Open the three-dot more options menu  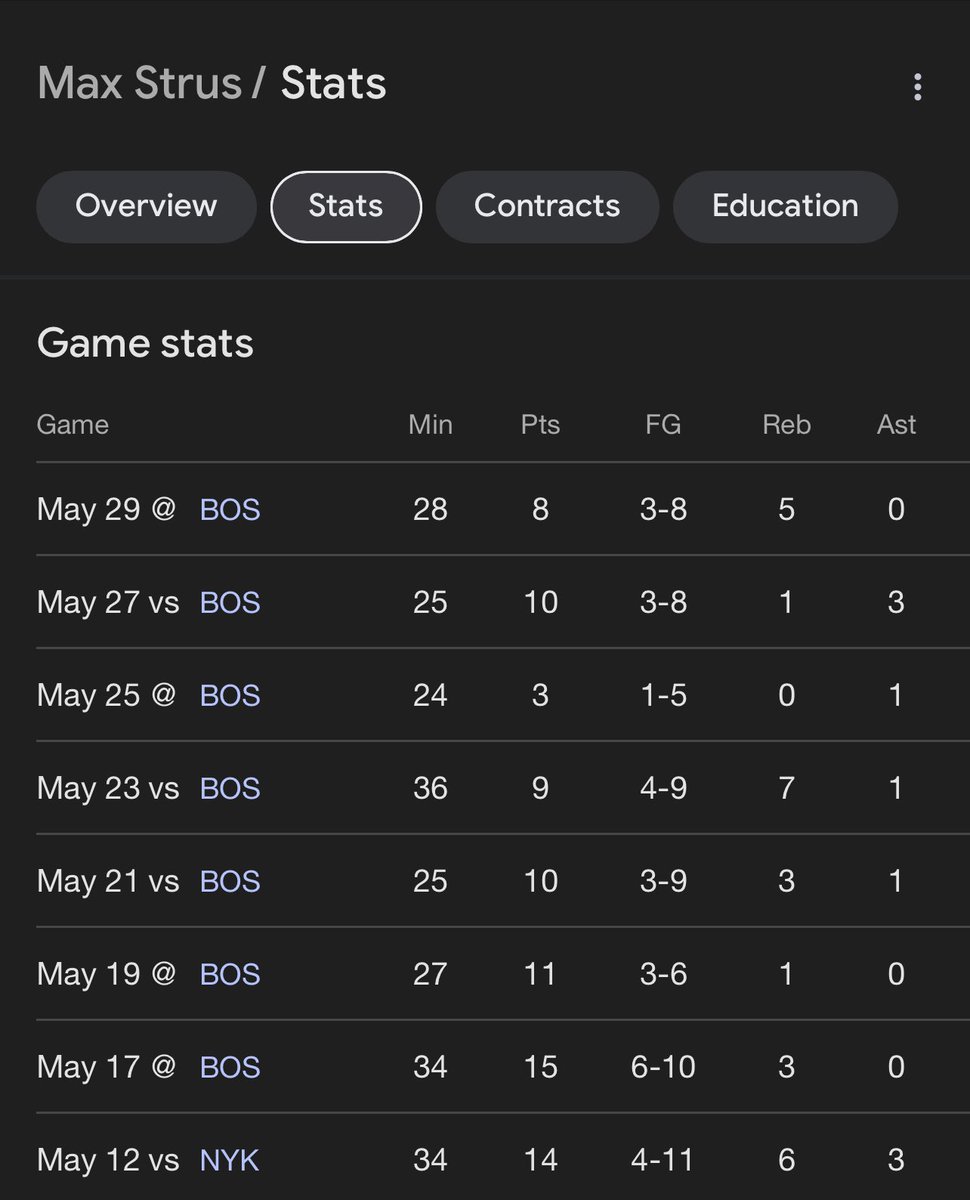(x=917, y=87)
